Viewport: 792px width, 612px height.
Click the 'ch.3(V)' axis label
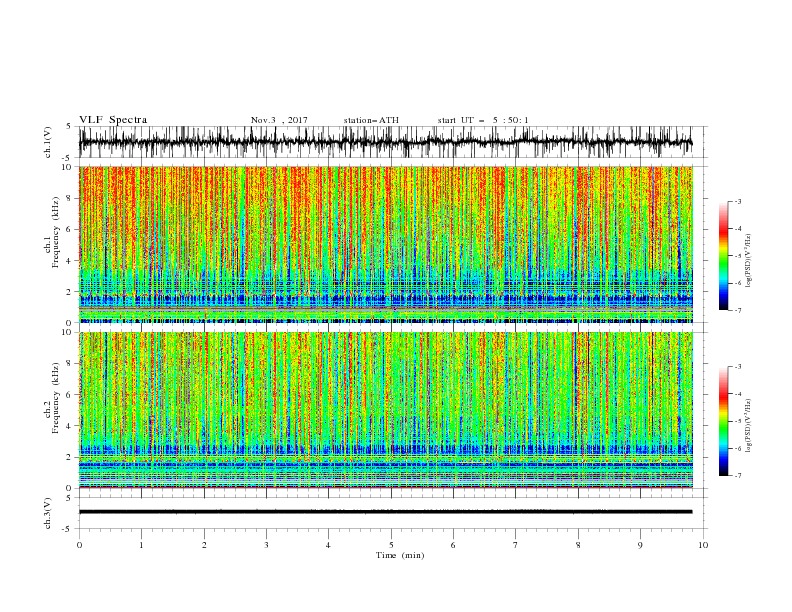click(x=48, y=513)
